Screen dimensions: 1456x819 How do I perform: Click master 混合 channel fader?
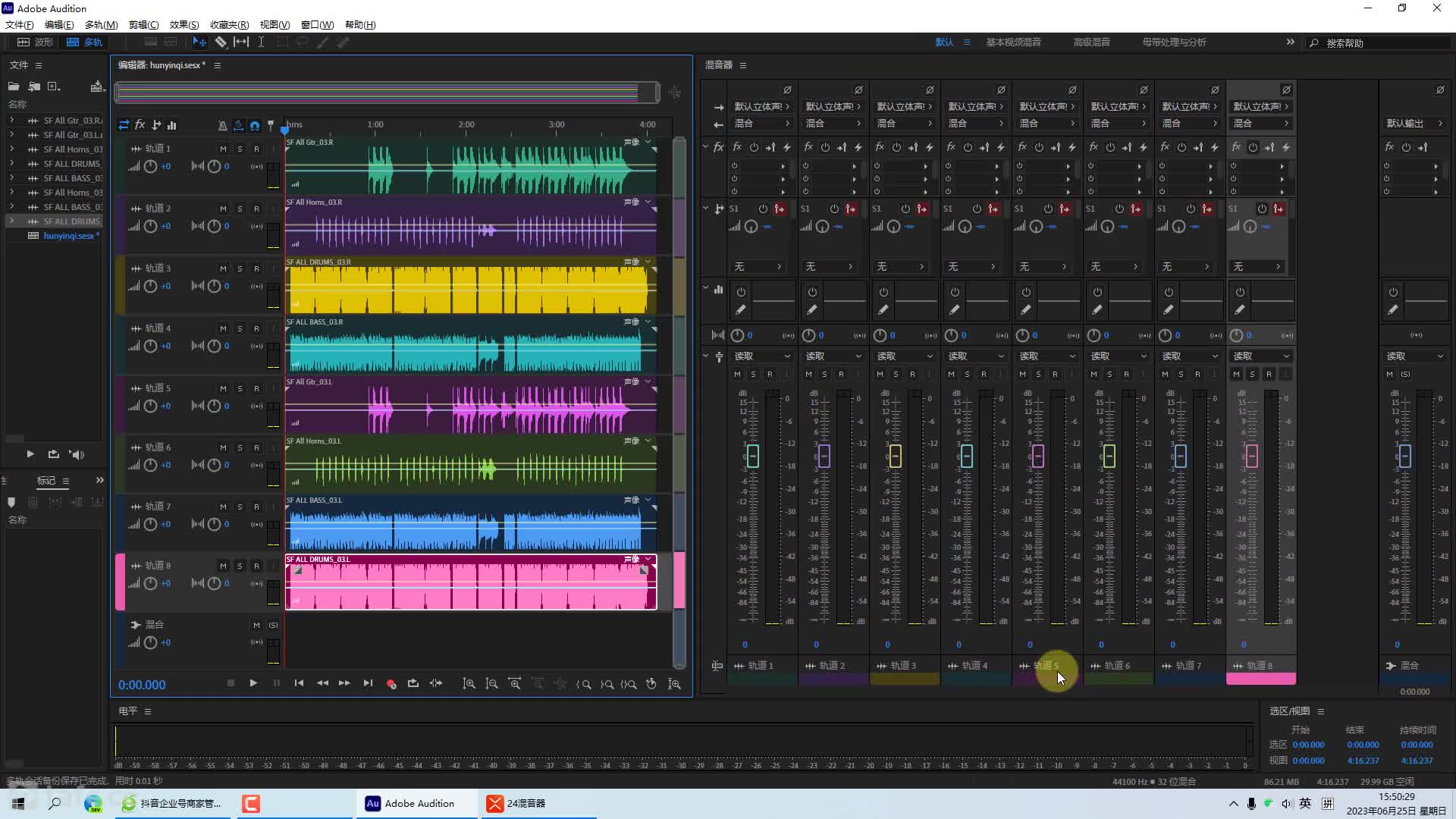1404,456
